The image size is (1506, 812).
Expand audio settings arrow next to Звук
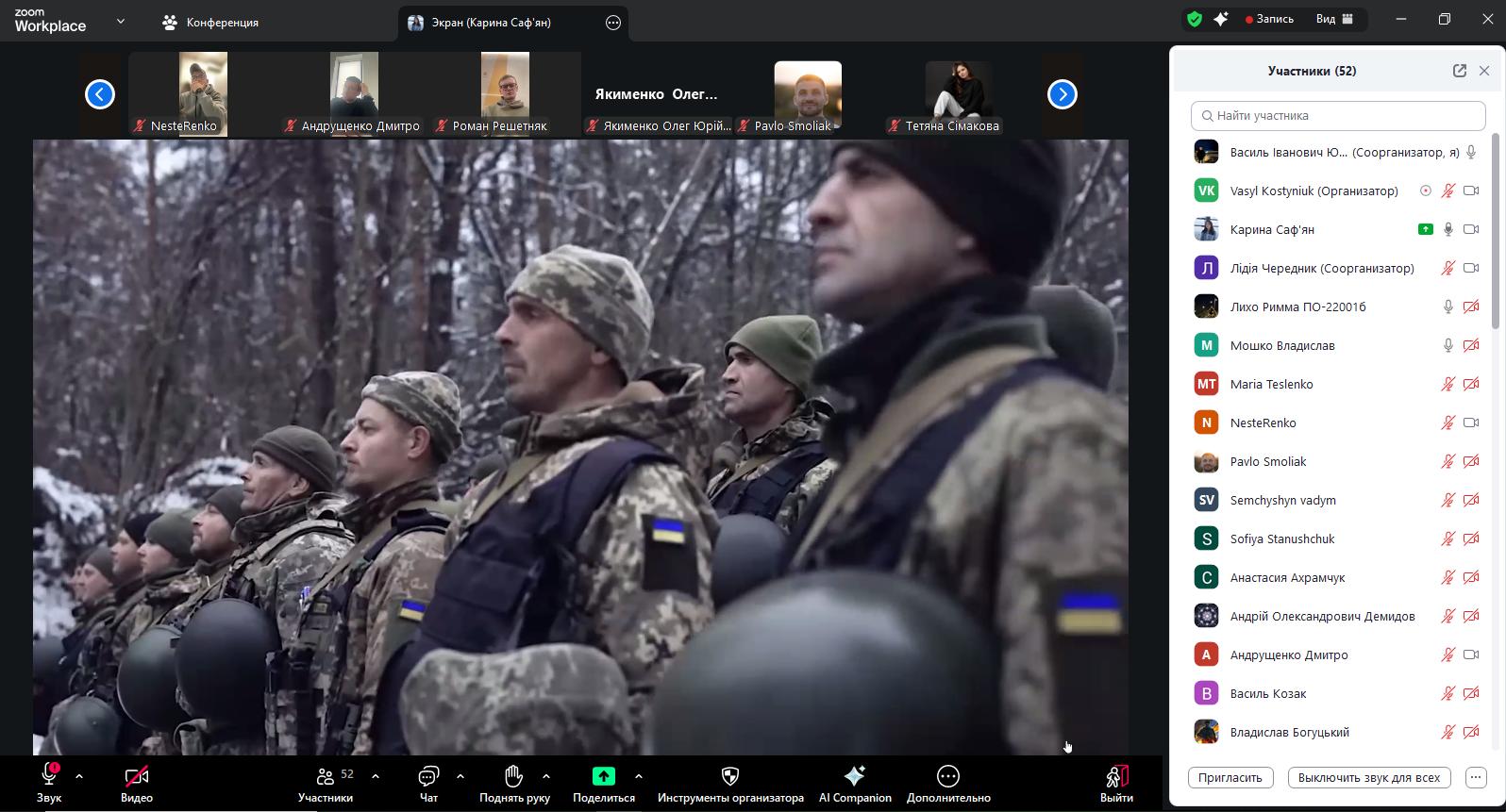coord(79,776)
